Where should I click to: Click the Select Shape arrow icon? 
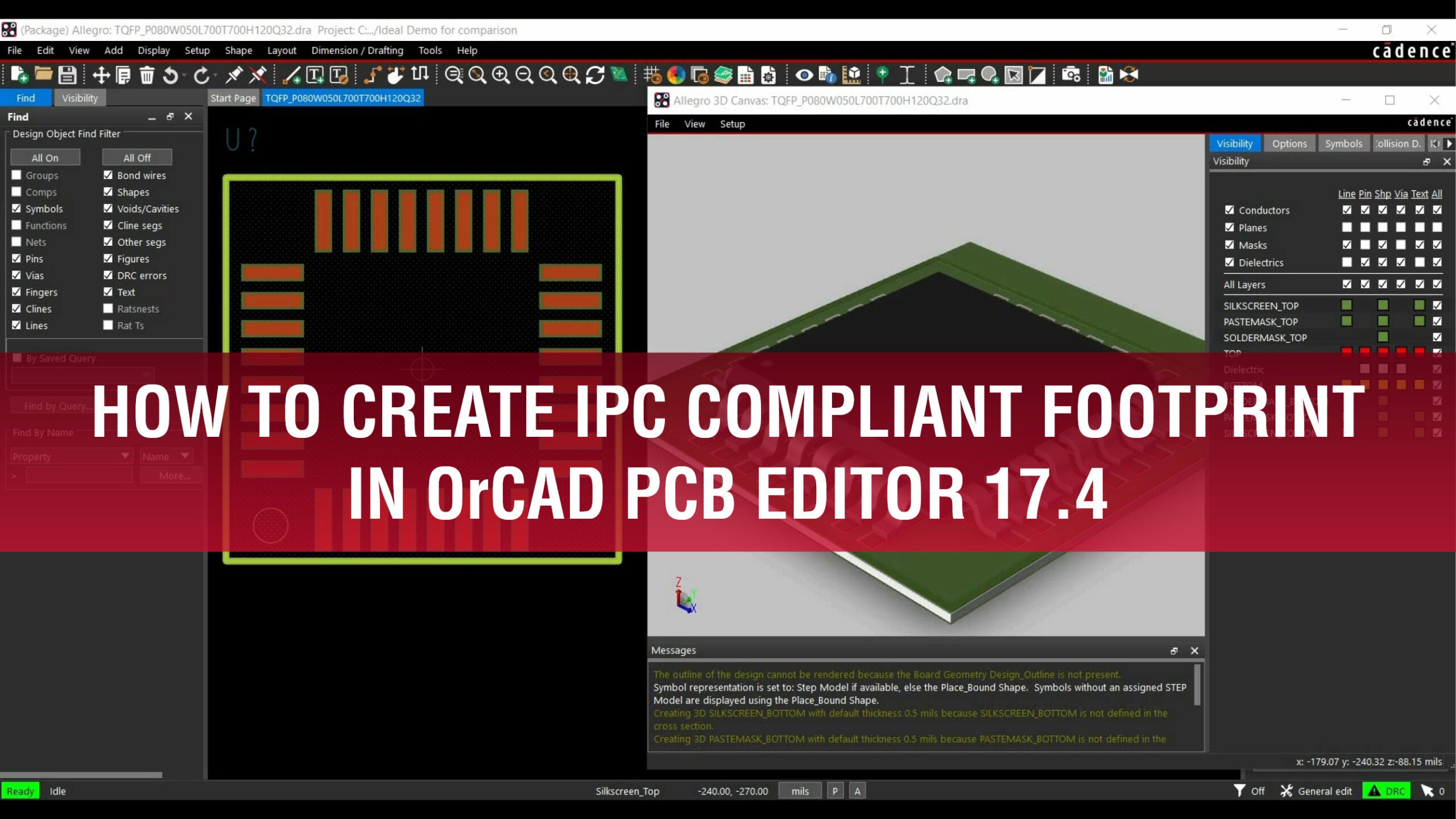(x=1014, y=75)
